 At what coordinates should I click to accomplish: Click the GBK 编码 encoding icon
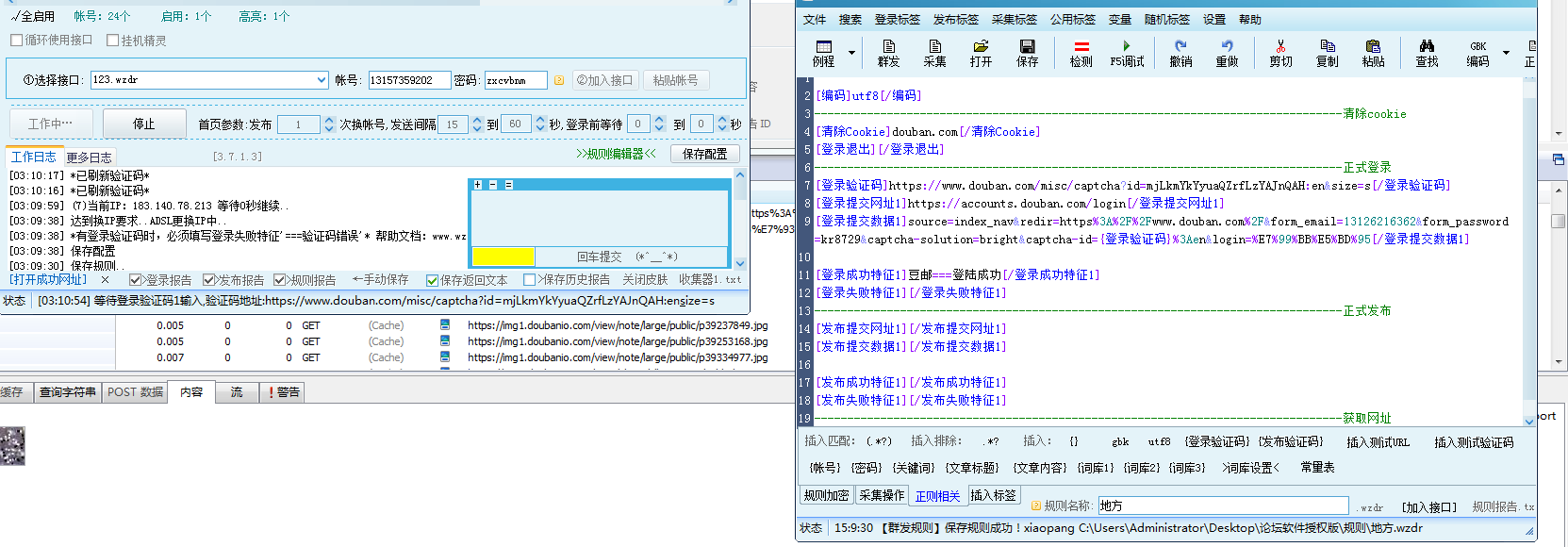tap(1477, 53)
